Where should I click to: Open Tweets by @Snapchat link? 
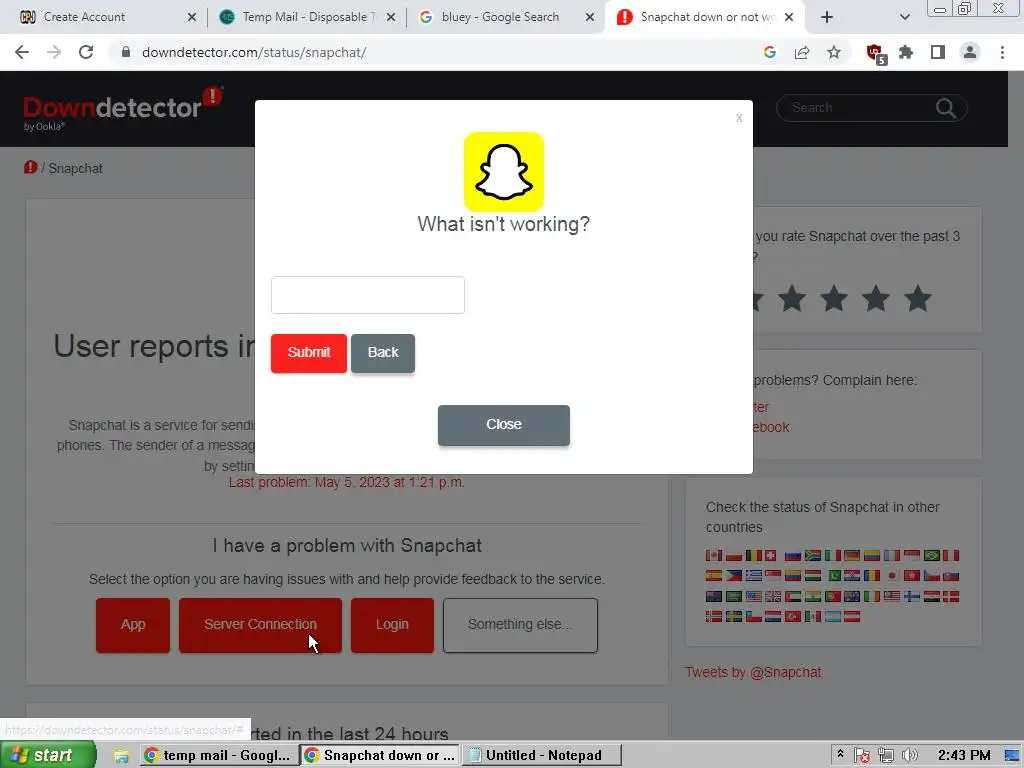click(x=753, y=672)
